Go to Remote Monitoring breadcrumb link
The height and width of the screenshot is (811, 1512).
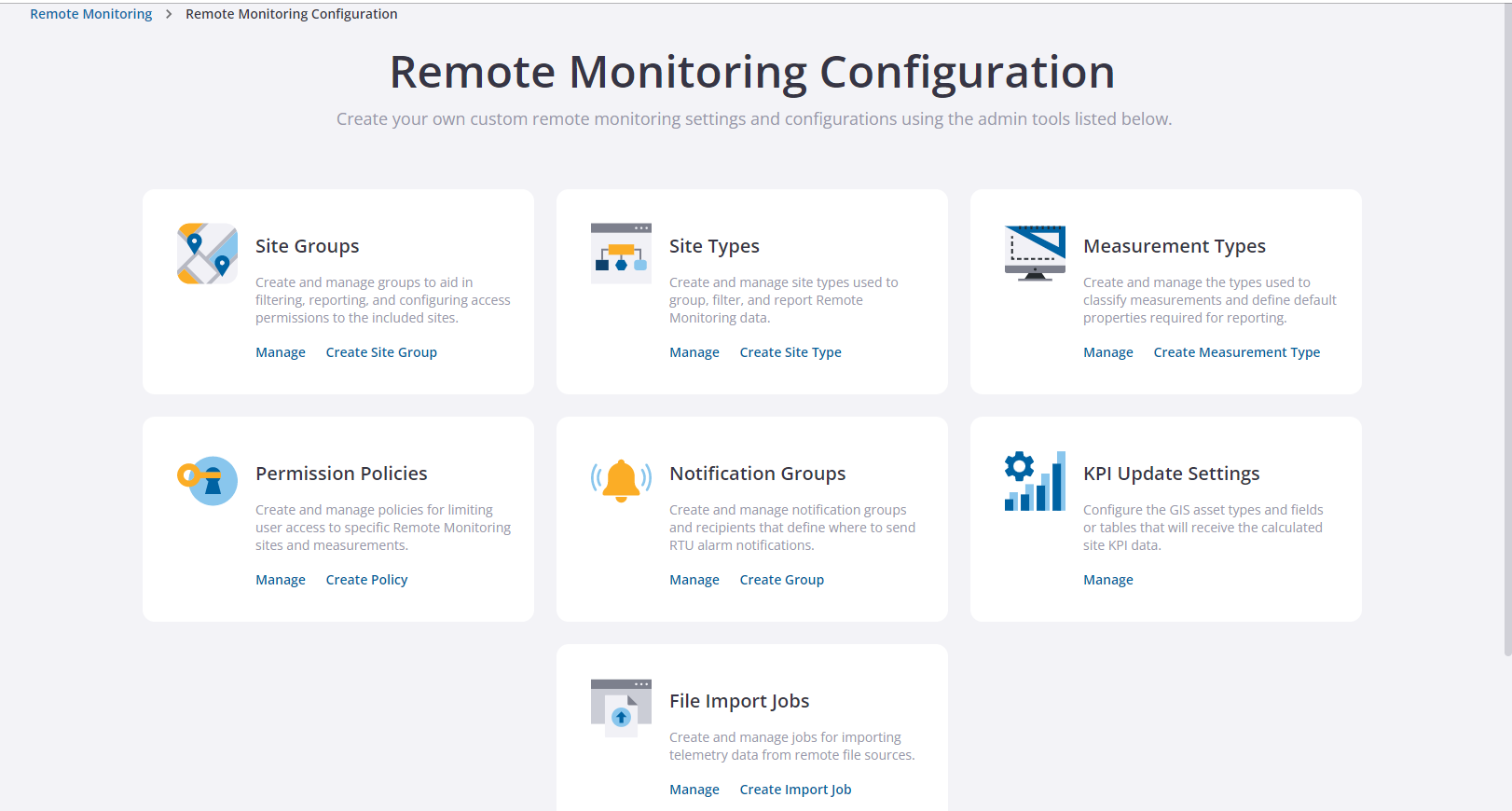tap(90, 14)
